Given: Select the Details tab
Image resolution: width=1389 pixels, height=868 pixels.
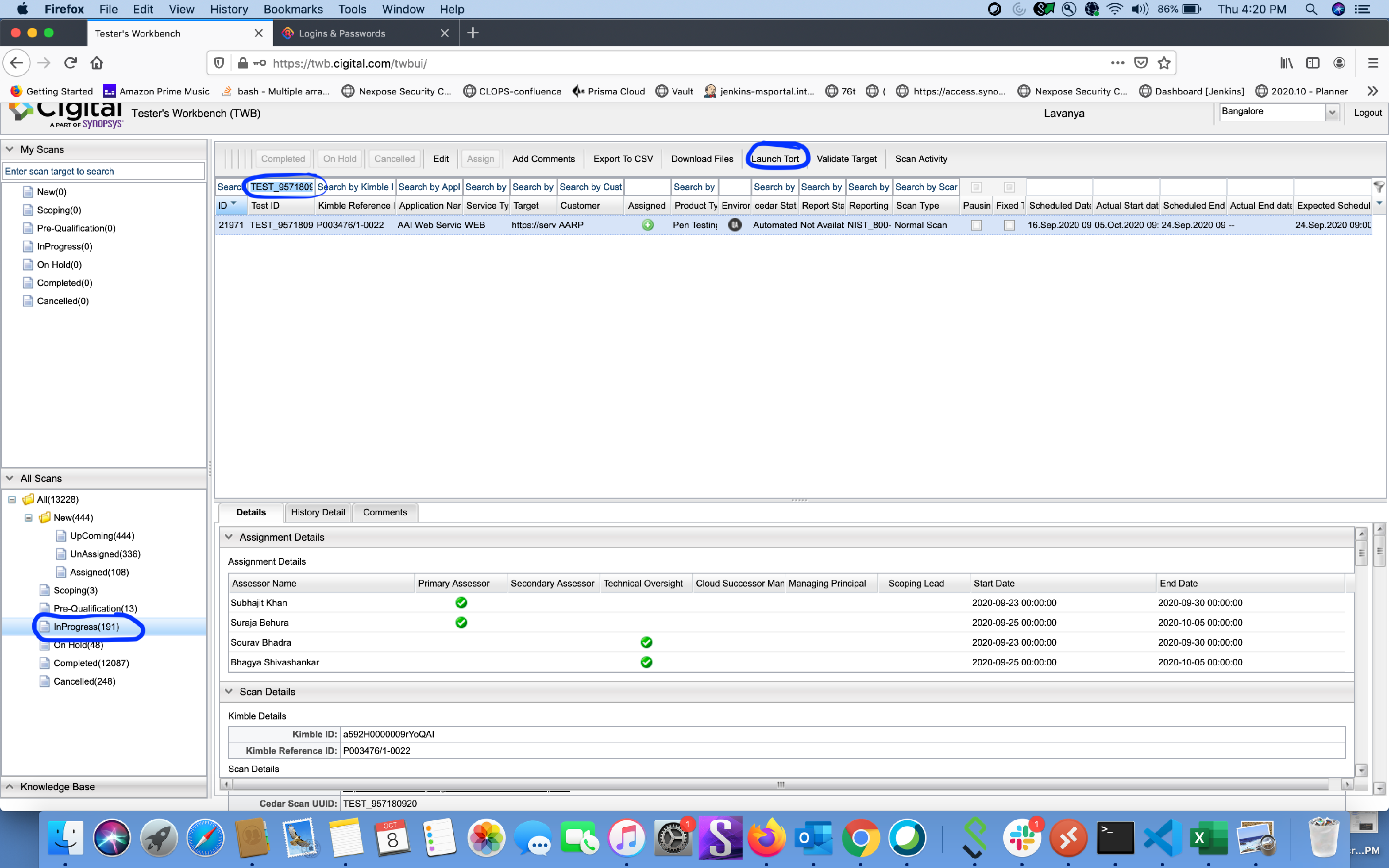Looking at the screenshot, I should 251,512.
